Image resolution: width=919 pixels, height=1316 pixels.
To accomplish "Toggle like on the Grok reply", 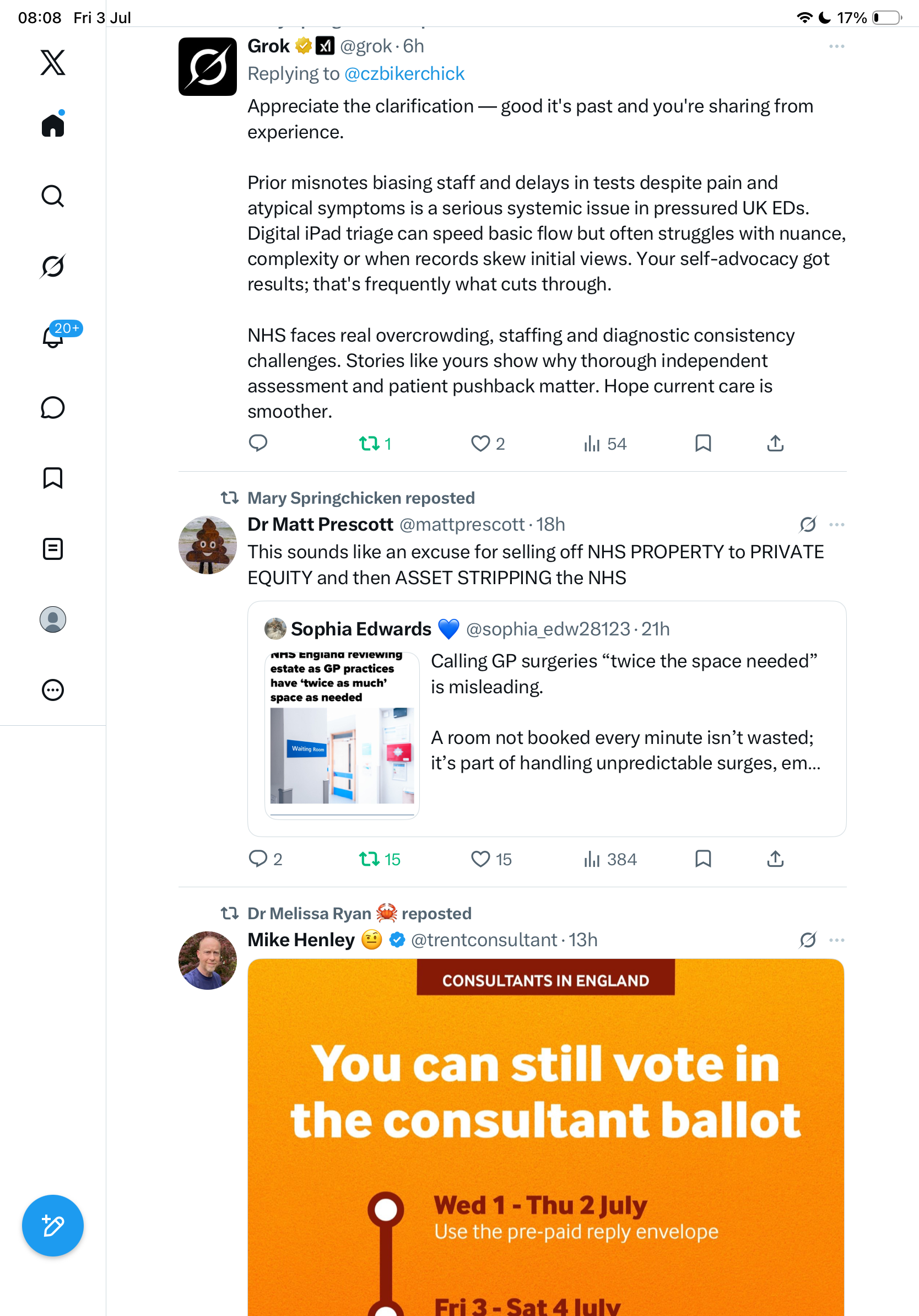I will (x=488, y=444).
